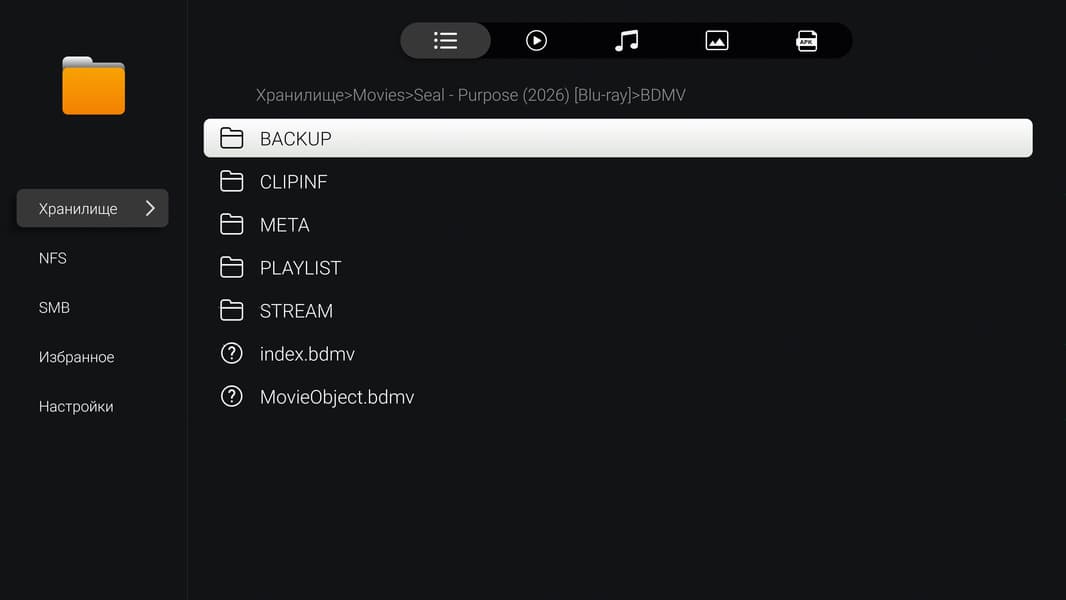Click the question mark icon beside index.bdmv
This screenshot has width=1066, height=600.
(x=232, y=354)
